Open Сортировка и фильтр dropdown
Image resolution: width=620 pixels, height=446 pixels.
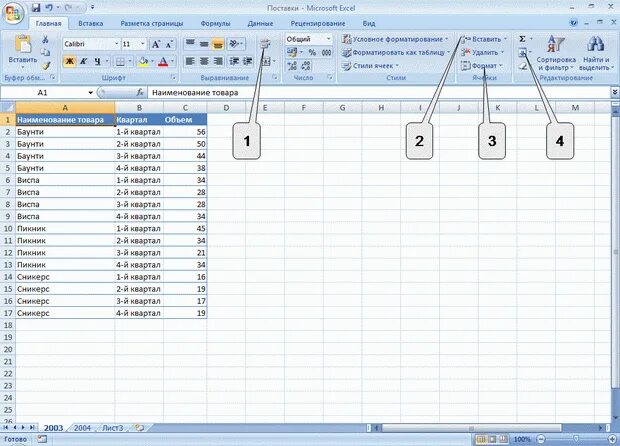click(x=556, y=53)
